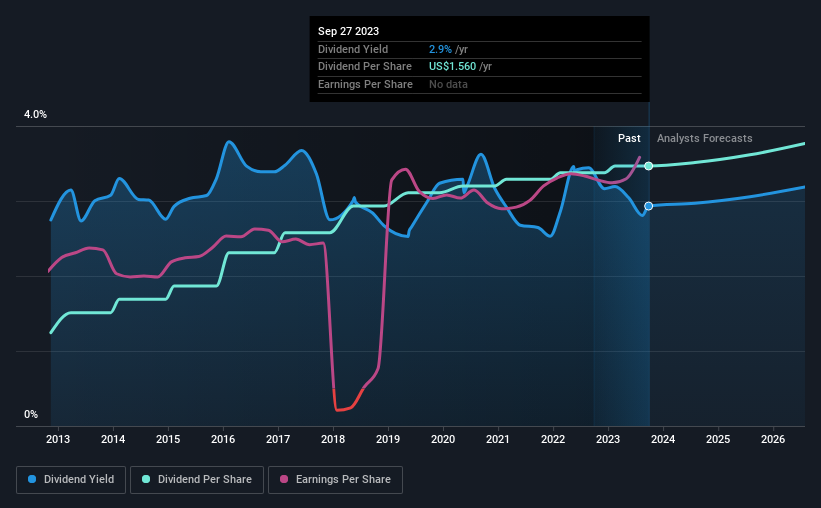
Task: Select the 2013 label on the time axis
Action: click(58, 439)
